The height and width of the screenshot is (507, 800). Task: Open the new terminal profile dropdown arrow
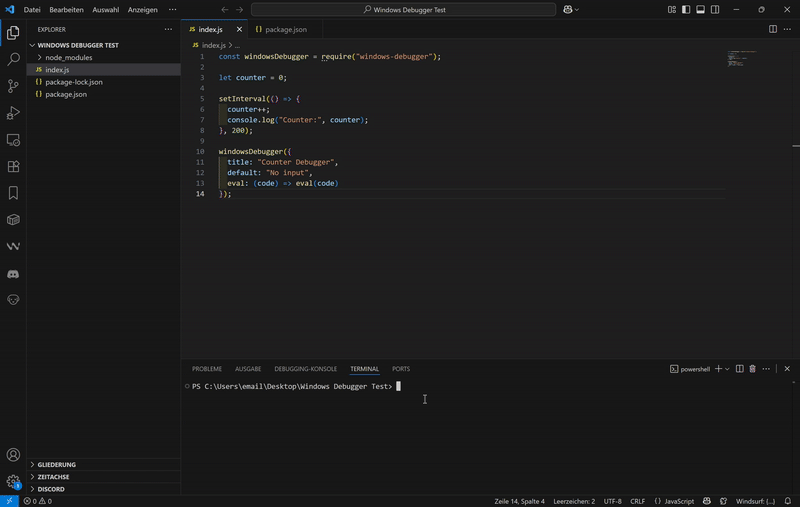(727, 369)
